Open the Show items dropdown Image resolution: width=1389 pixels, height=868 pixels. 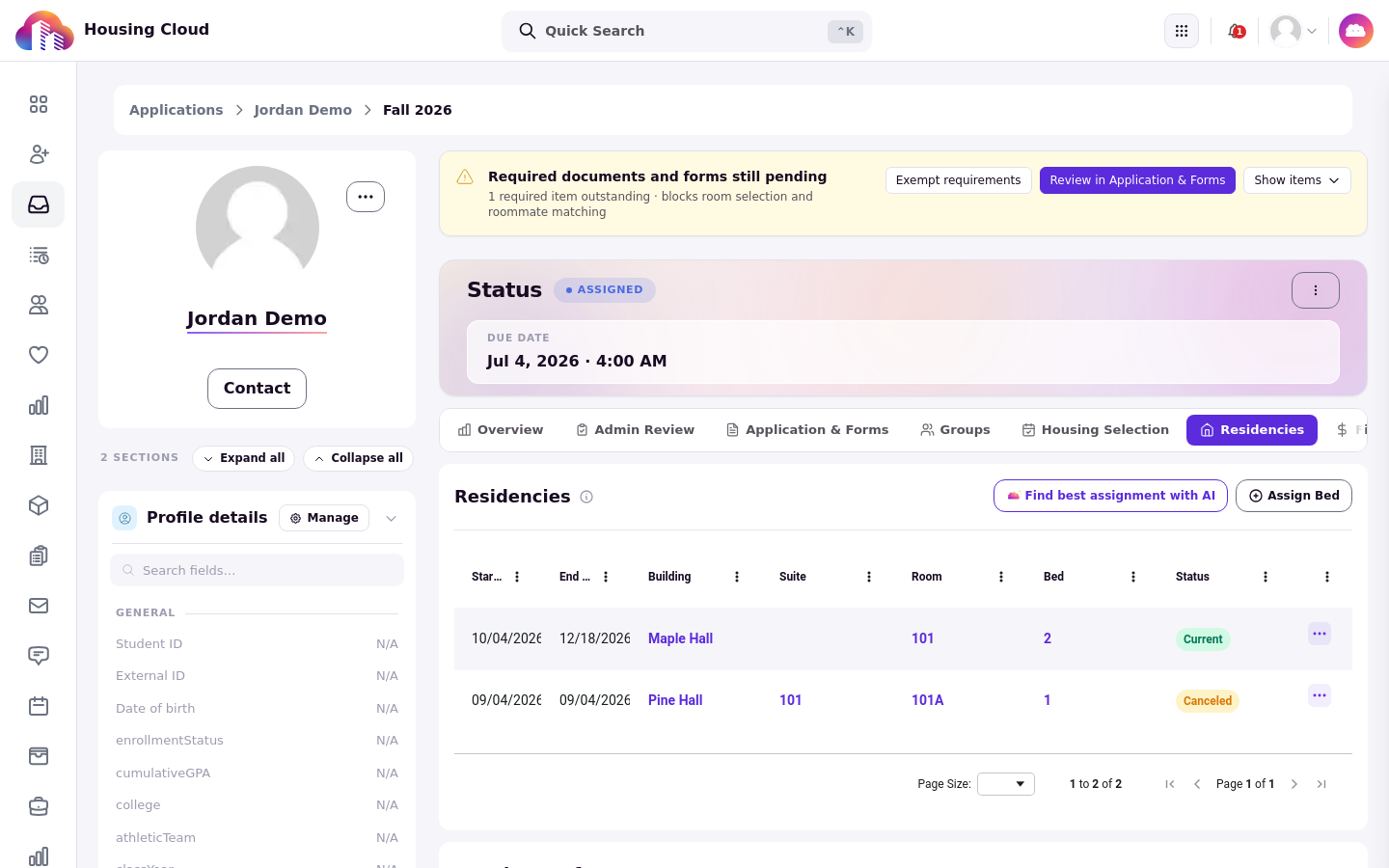[1297, 180]
